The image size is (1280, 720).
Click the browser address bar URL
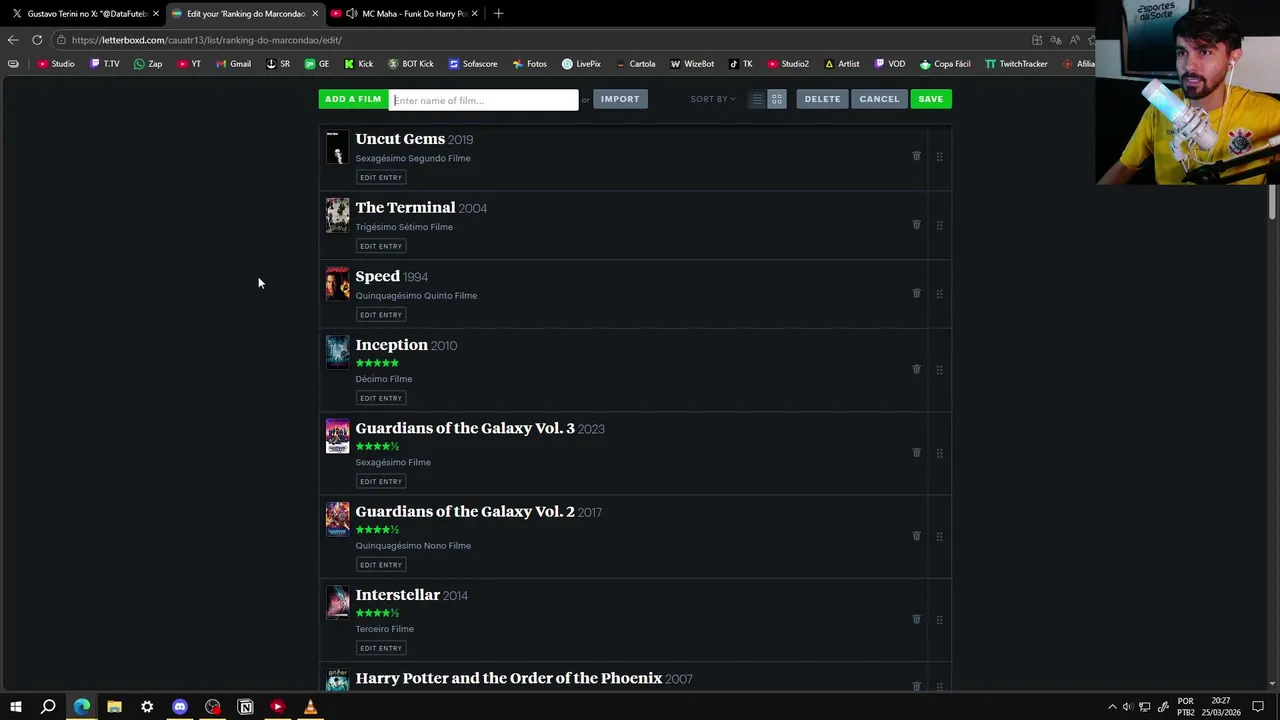coord(207,40)
